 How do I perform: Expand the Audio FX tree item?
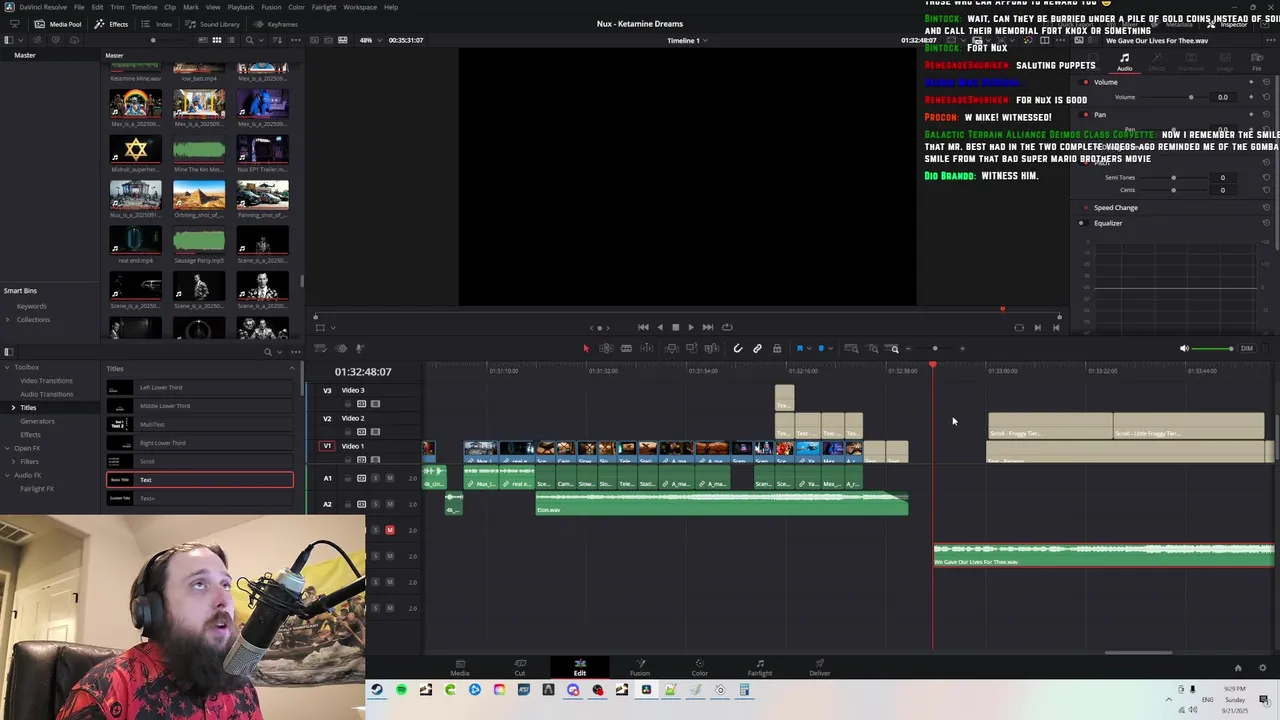7,475
